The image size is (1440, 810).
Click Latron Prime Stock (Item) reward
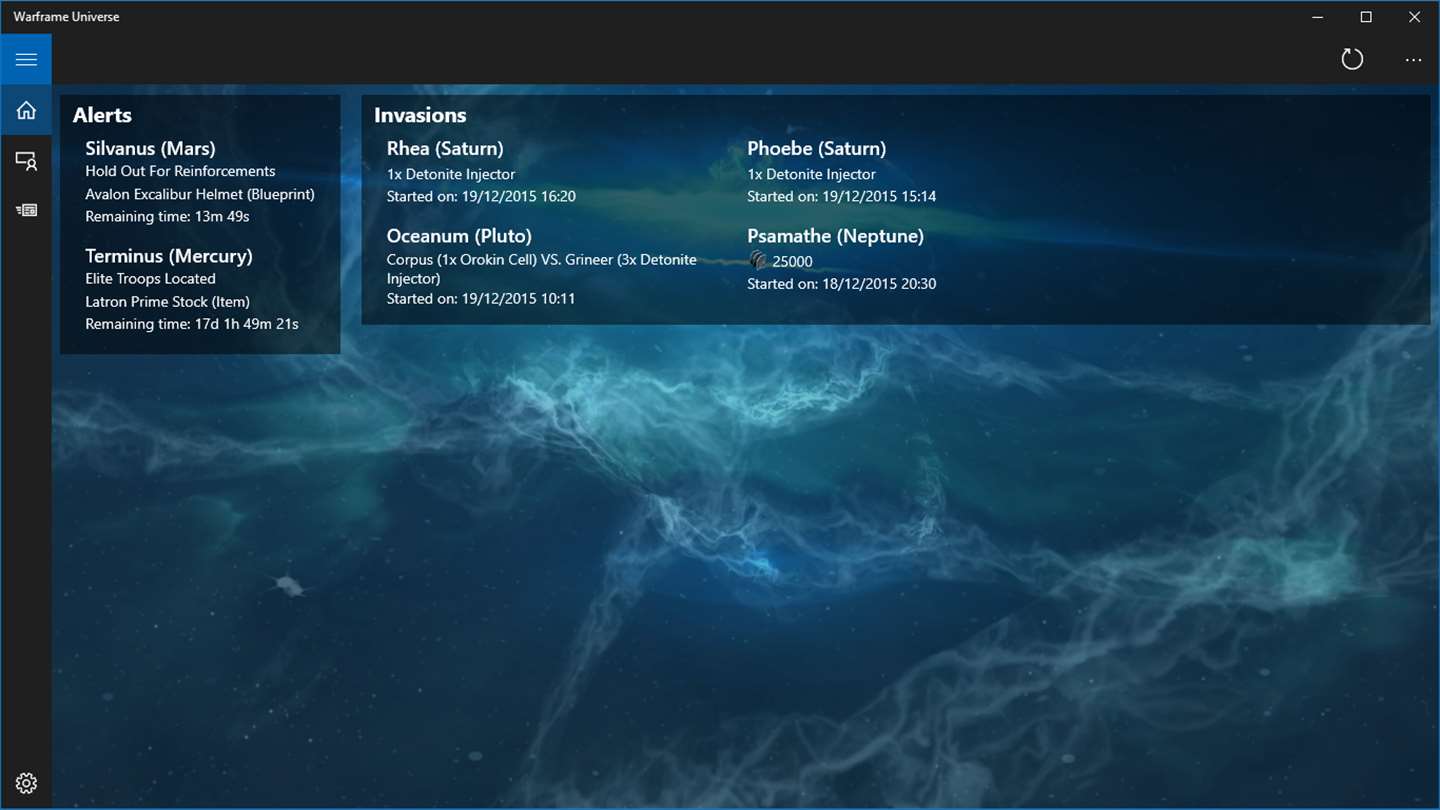pyautogui.click(x=167, y=301)
